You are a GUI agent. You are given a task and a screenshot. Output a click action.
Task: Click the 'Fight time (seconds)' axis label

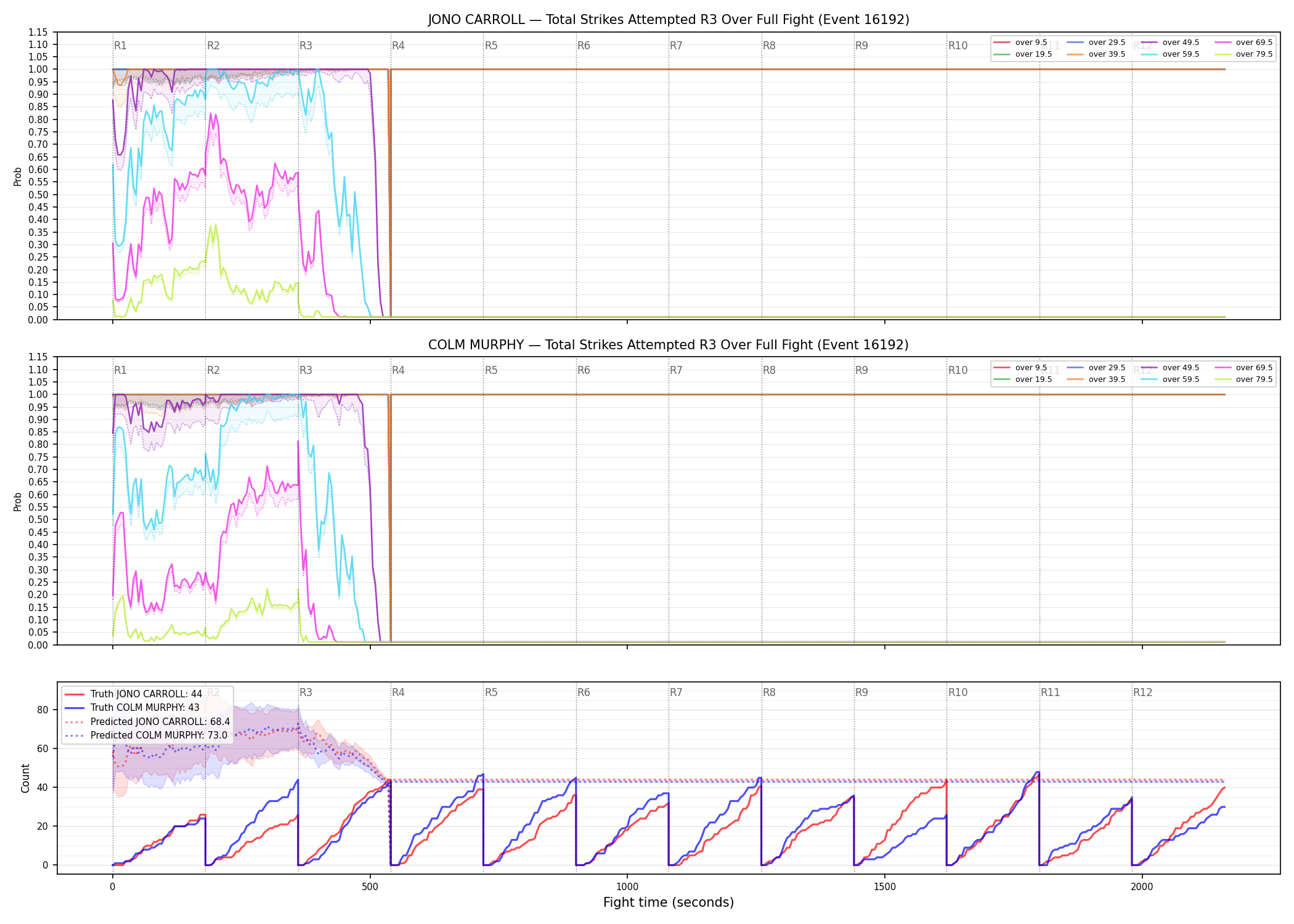[x=669, y=902]
